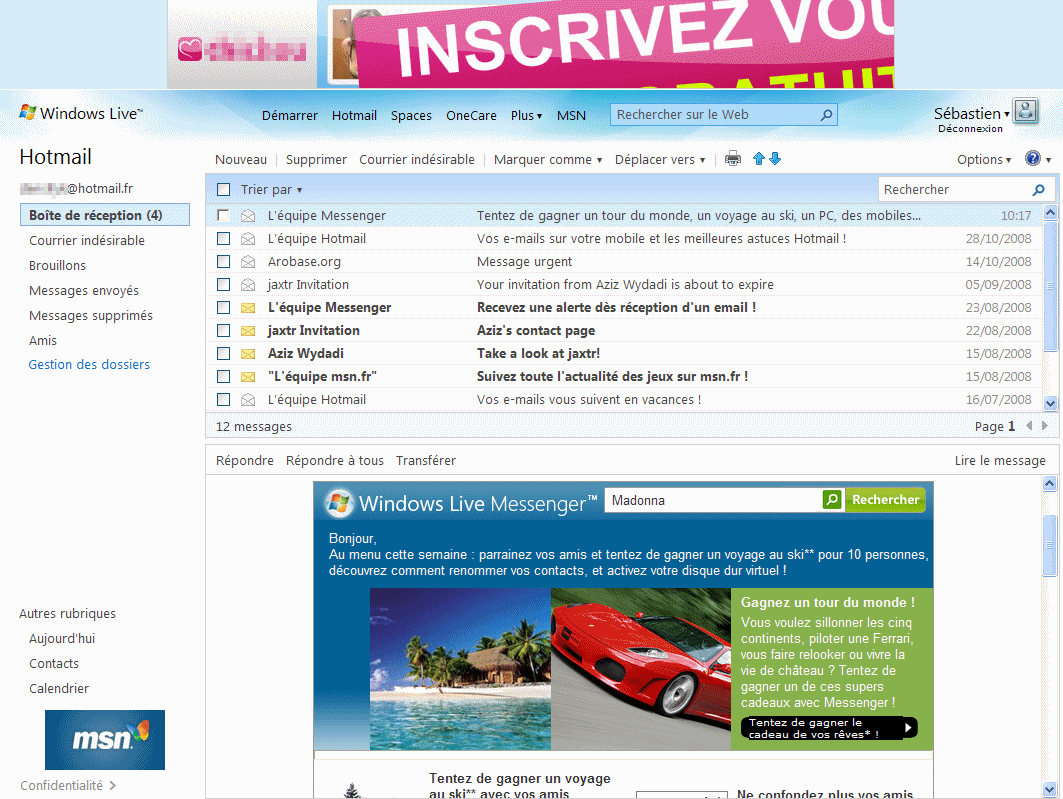Click unread envelope icon for Aziz Wydadi
This screenshot has width=1063, height=799.
[248, 354]
